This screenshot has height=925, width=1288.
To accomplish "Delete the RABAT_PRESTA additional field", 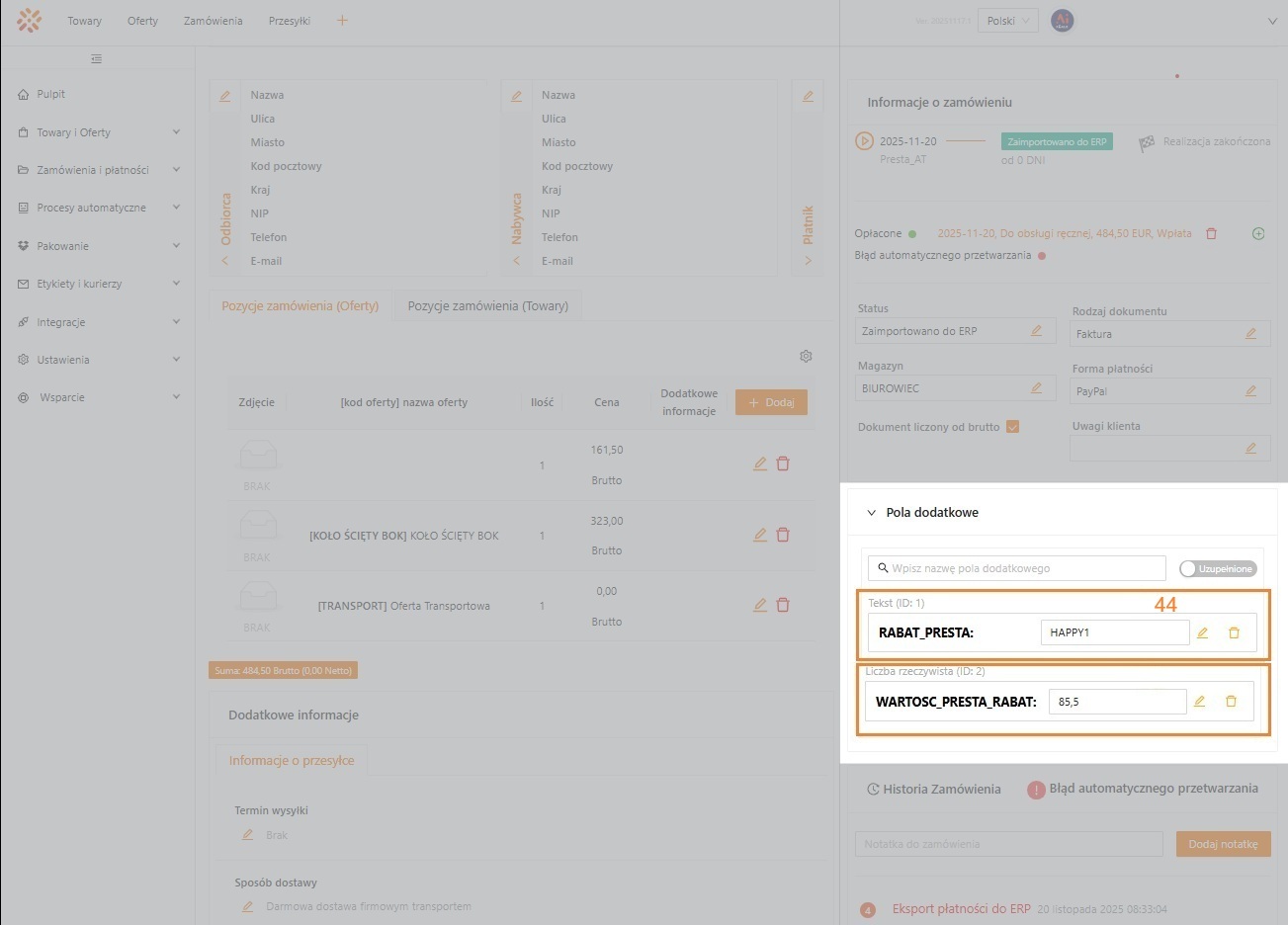I will pyautogui.click(x=1234, y=632).
